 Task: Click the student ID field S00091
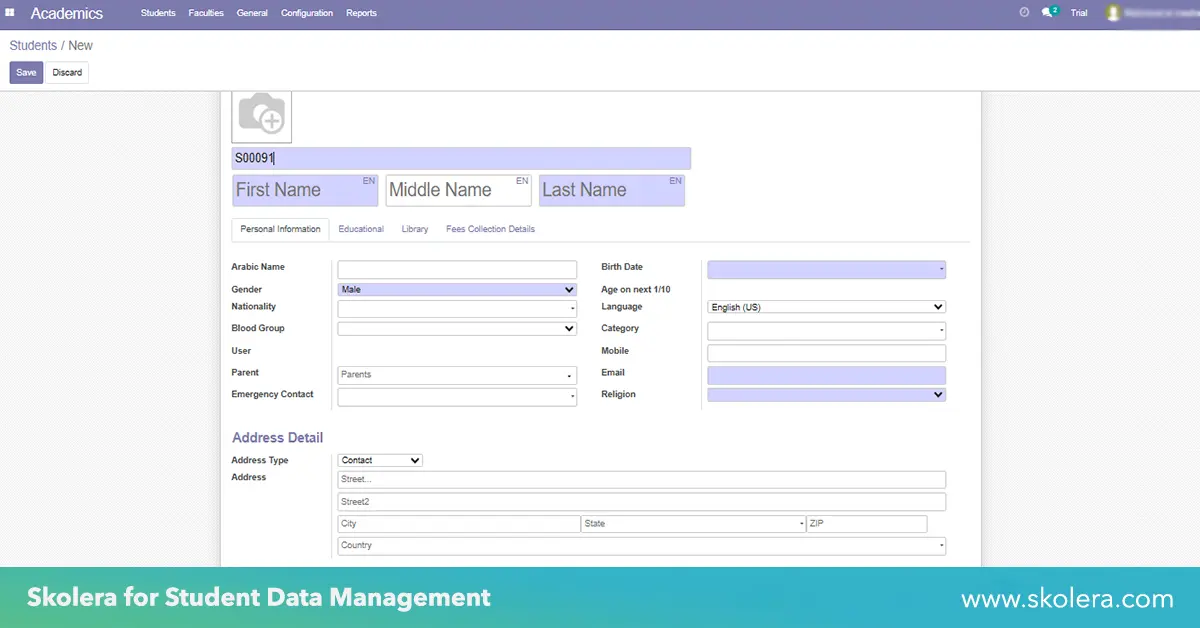[x=461, y=158]
